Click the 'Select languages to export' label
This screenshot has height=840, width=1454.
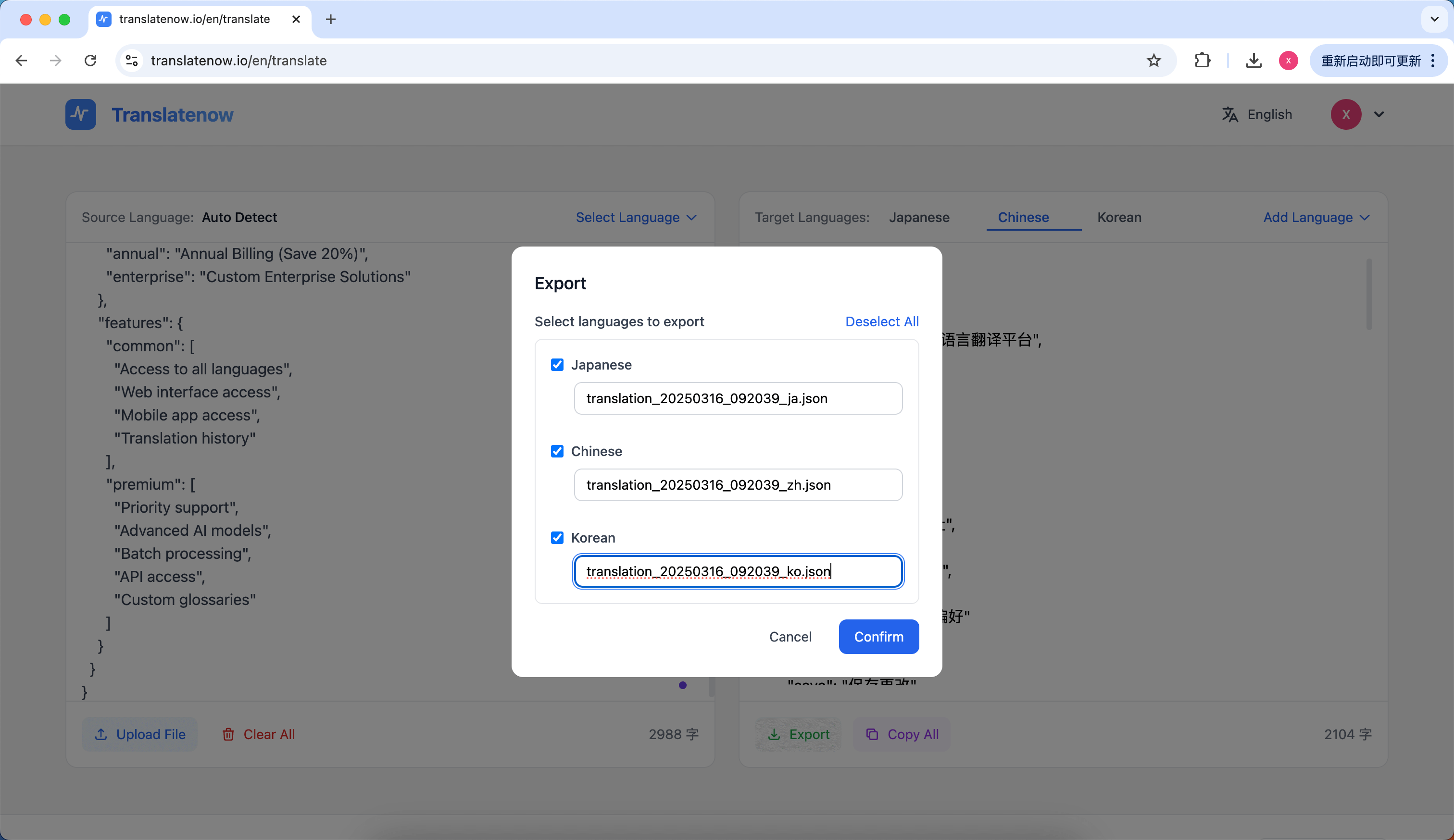619,321
